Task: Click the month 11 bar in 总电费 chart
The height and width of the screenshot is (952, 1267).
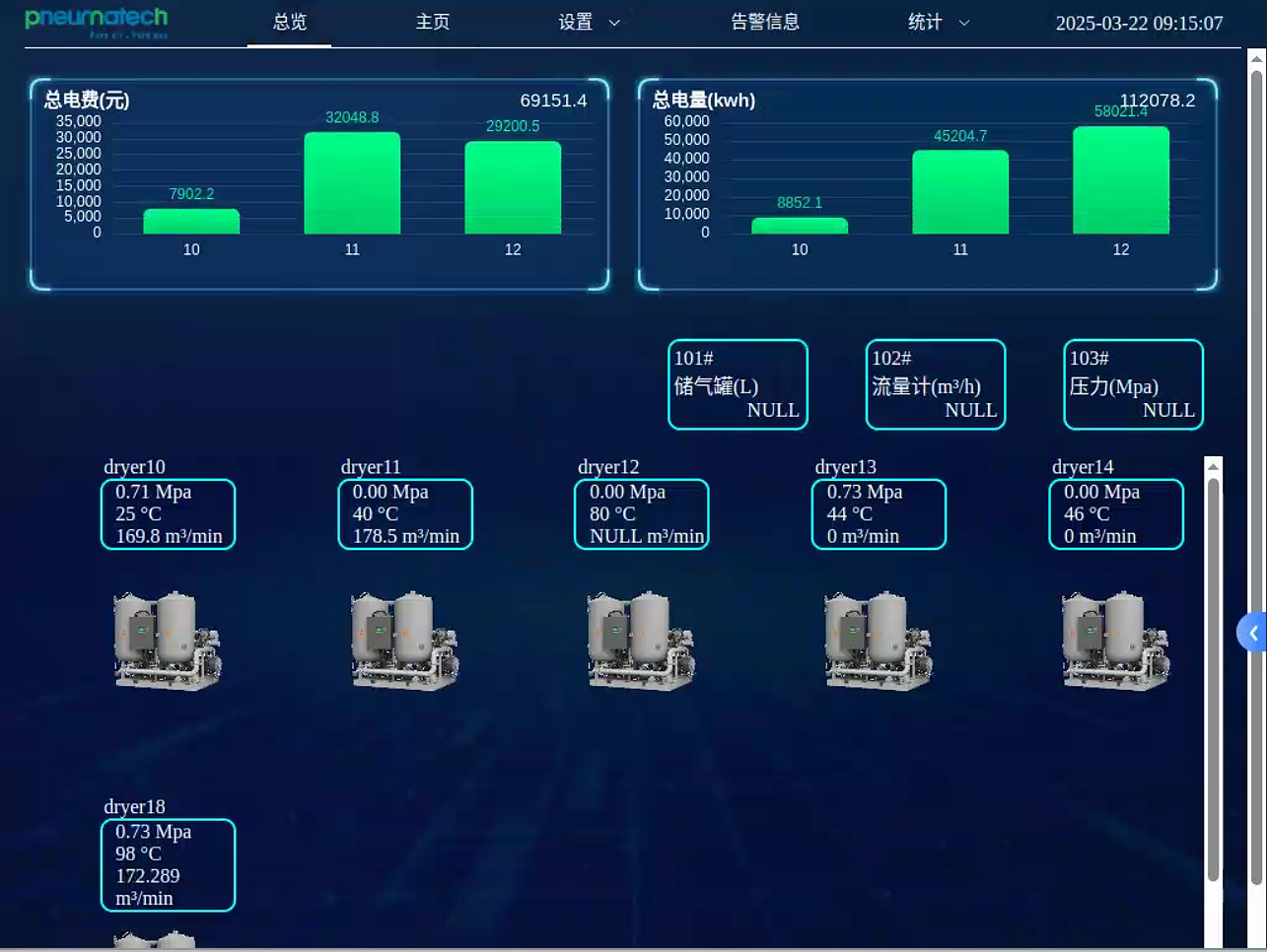Action: point(352,183)
